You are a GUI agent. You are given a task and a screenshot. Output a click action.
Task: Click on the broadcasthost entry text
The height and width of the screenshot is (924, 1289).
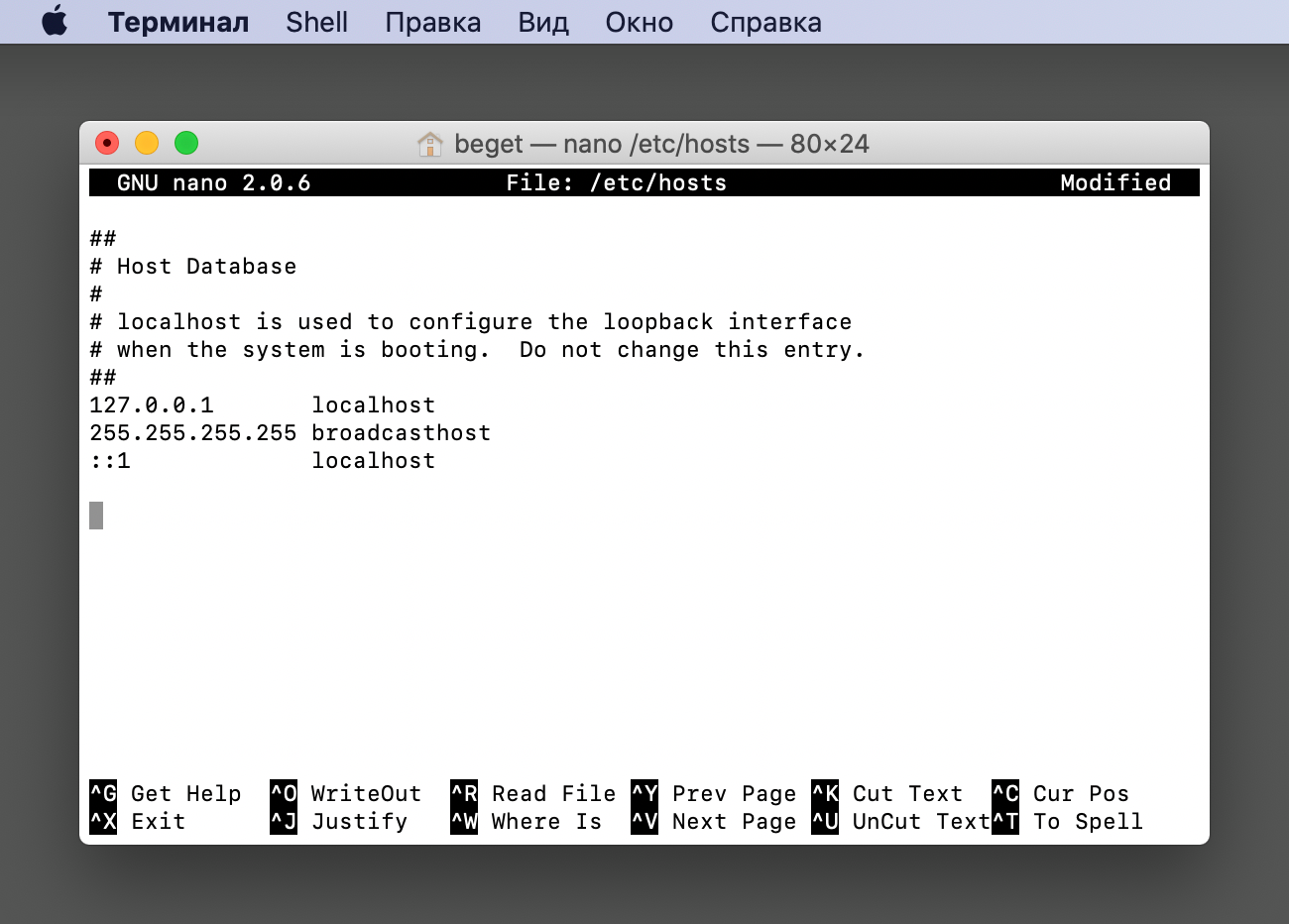coord(401,433)
